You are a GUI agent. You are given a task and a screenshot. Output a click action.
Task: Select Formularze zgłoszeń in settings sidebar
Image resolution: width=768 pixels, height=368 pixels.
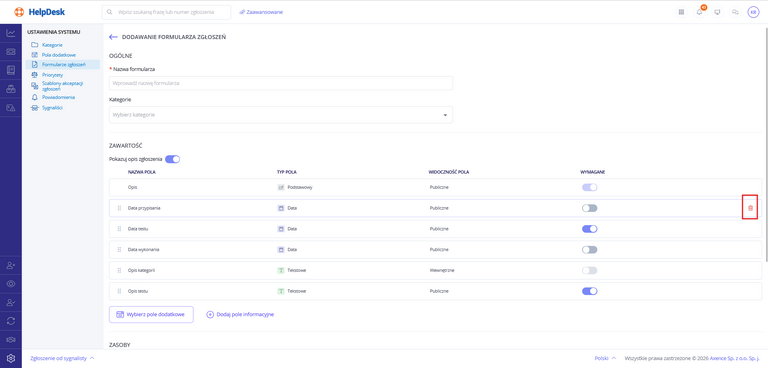63,64
